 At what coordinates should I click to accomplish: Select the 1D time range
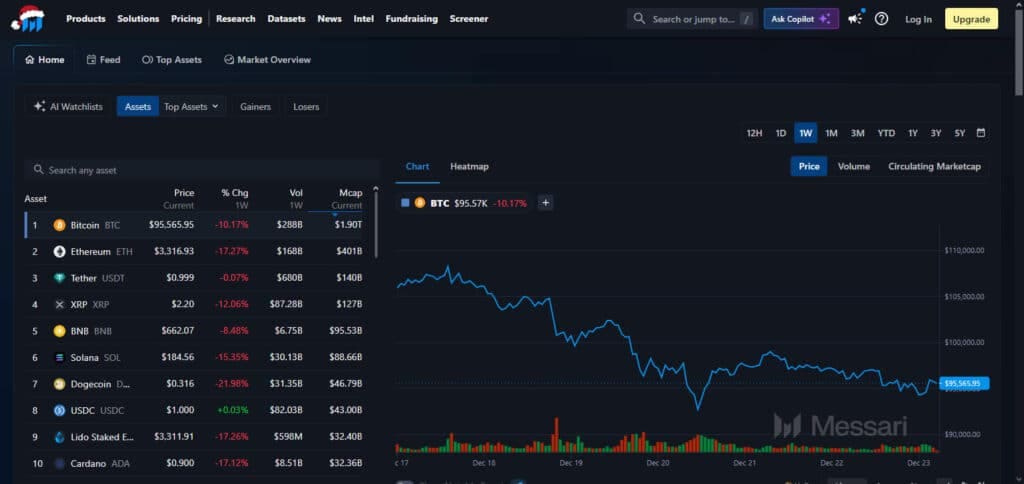780,133
